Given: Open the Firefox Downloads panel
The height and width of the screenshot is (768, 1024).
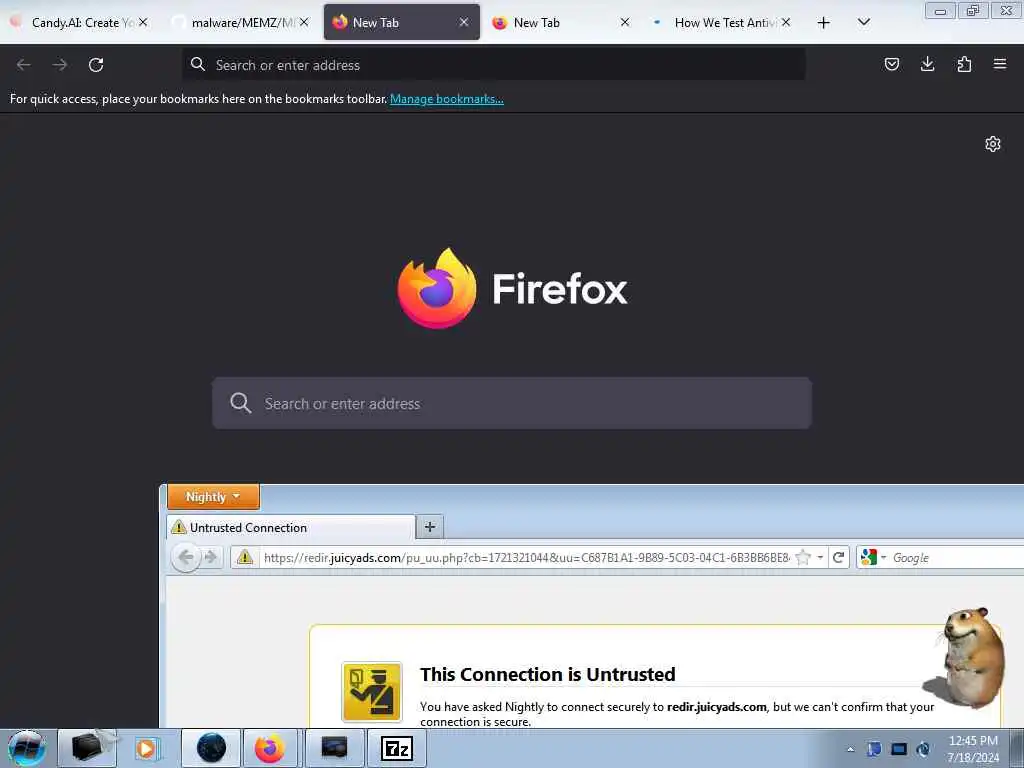Looking at the screenshot, I should click(927, 64).
